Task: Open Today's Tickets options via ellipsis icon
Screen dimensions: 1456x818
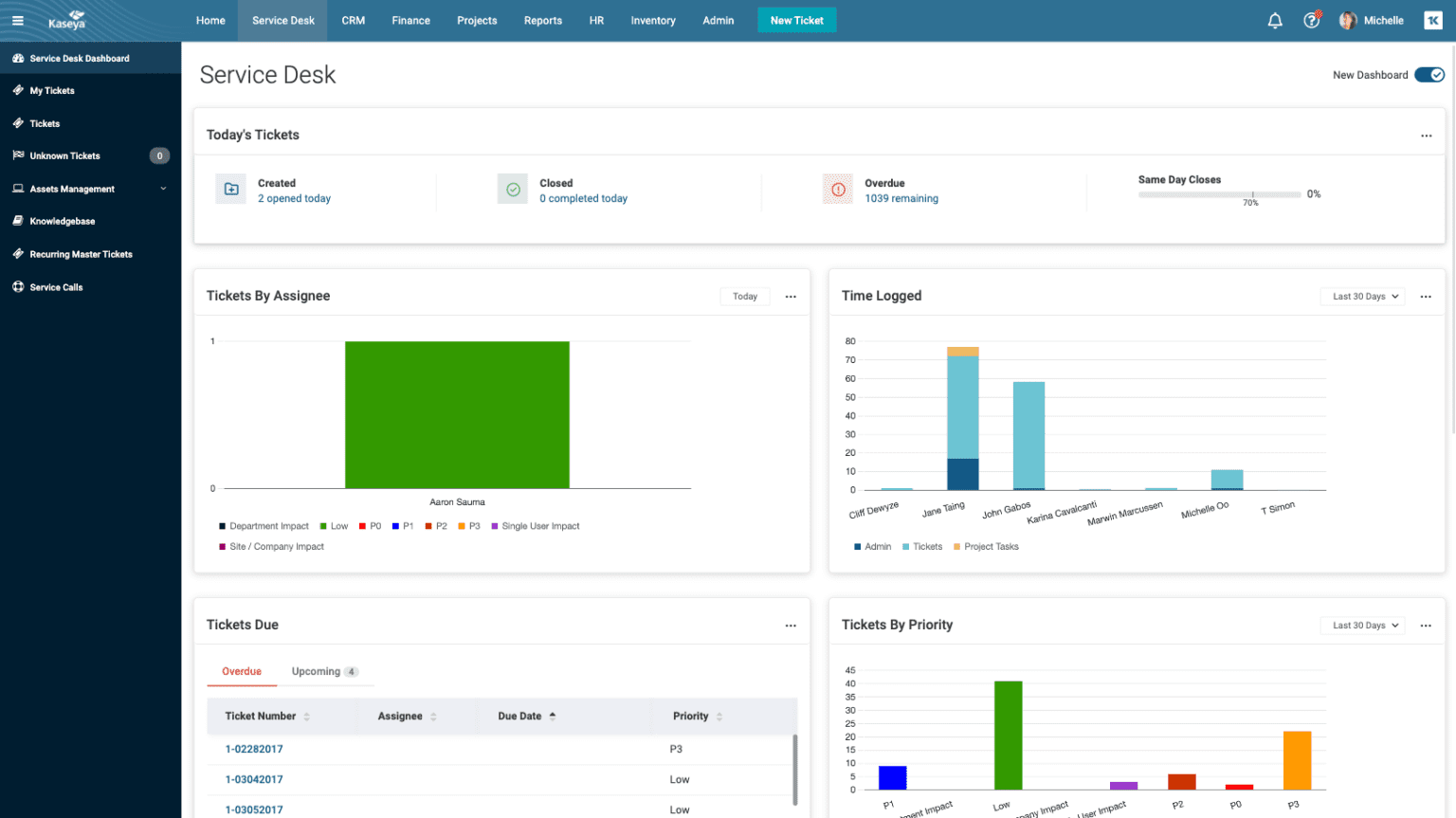Action: [1426, 136]
